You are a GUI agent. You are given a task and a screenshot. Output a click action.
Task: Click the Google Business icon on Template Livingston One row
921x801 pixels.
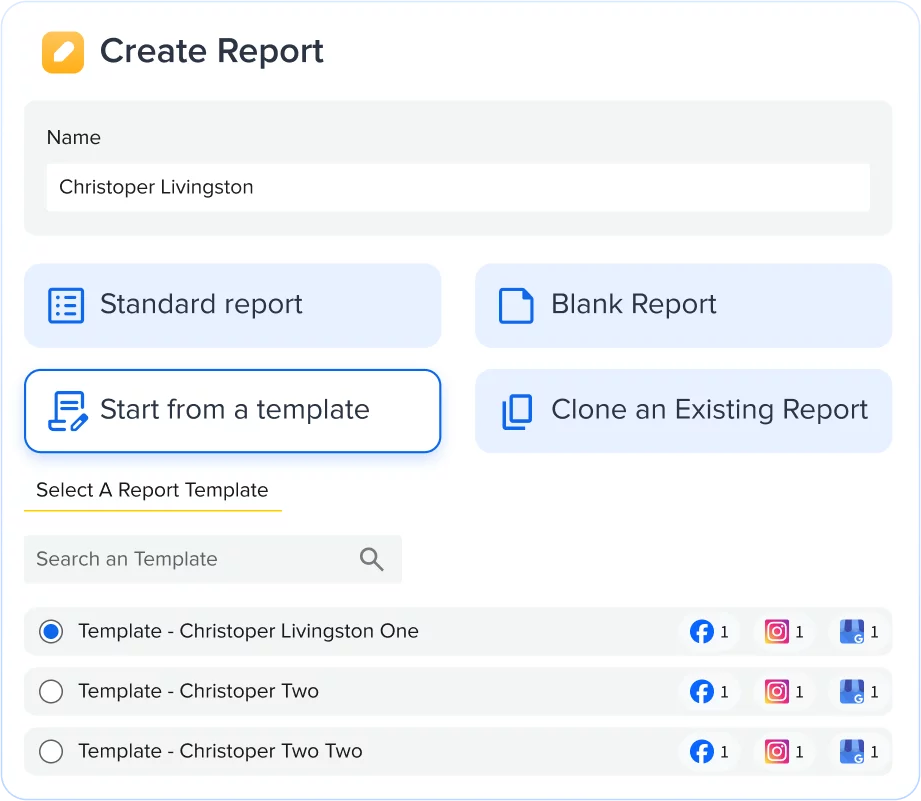851,632
